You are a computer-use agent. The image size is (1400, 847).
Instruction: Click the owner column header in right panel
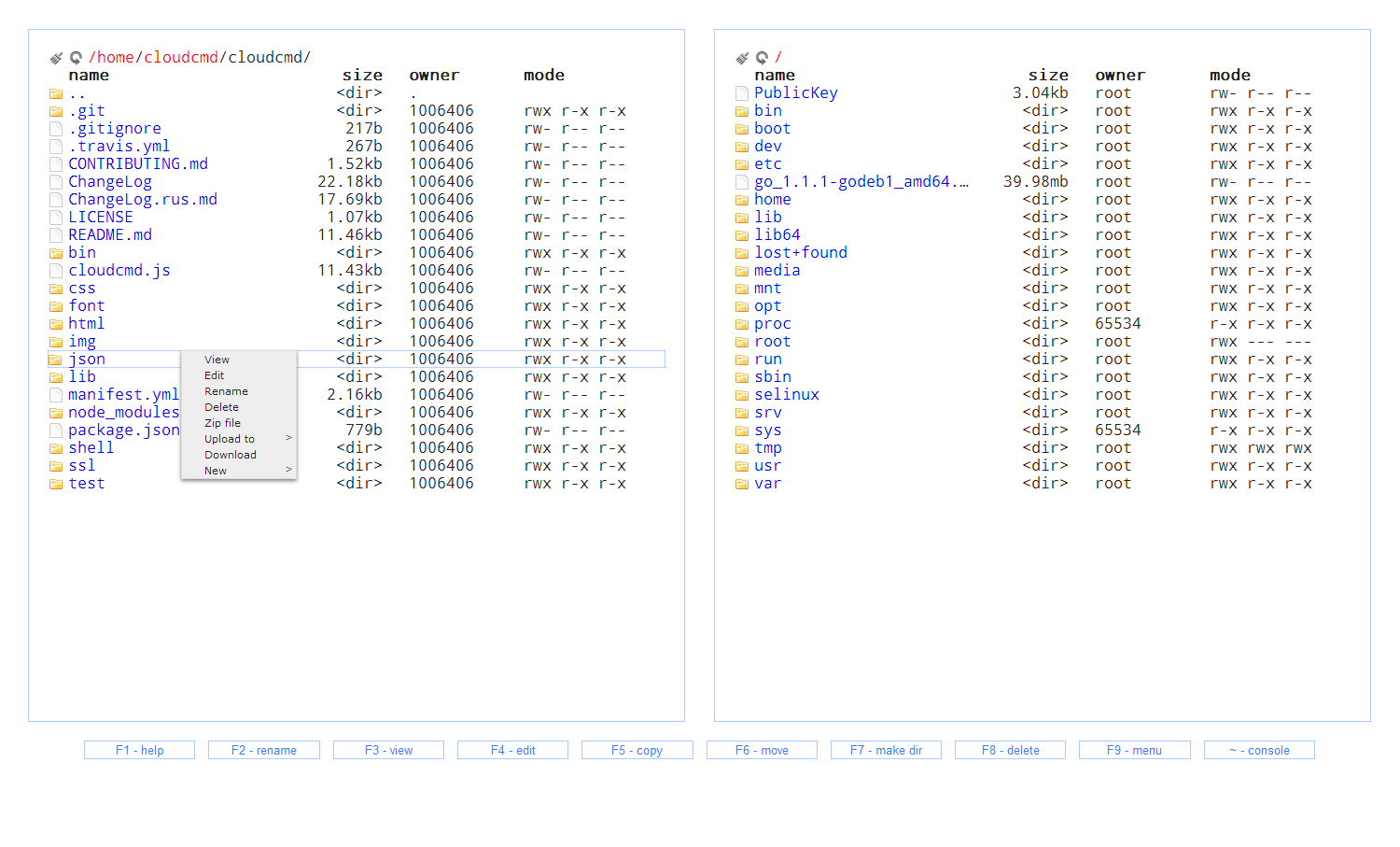click(1120, 76)
